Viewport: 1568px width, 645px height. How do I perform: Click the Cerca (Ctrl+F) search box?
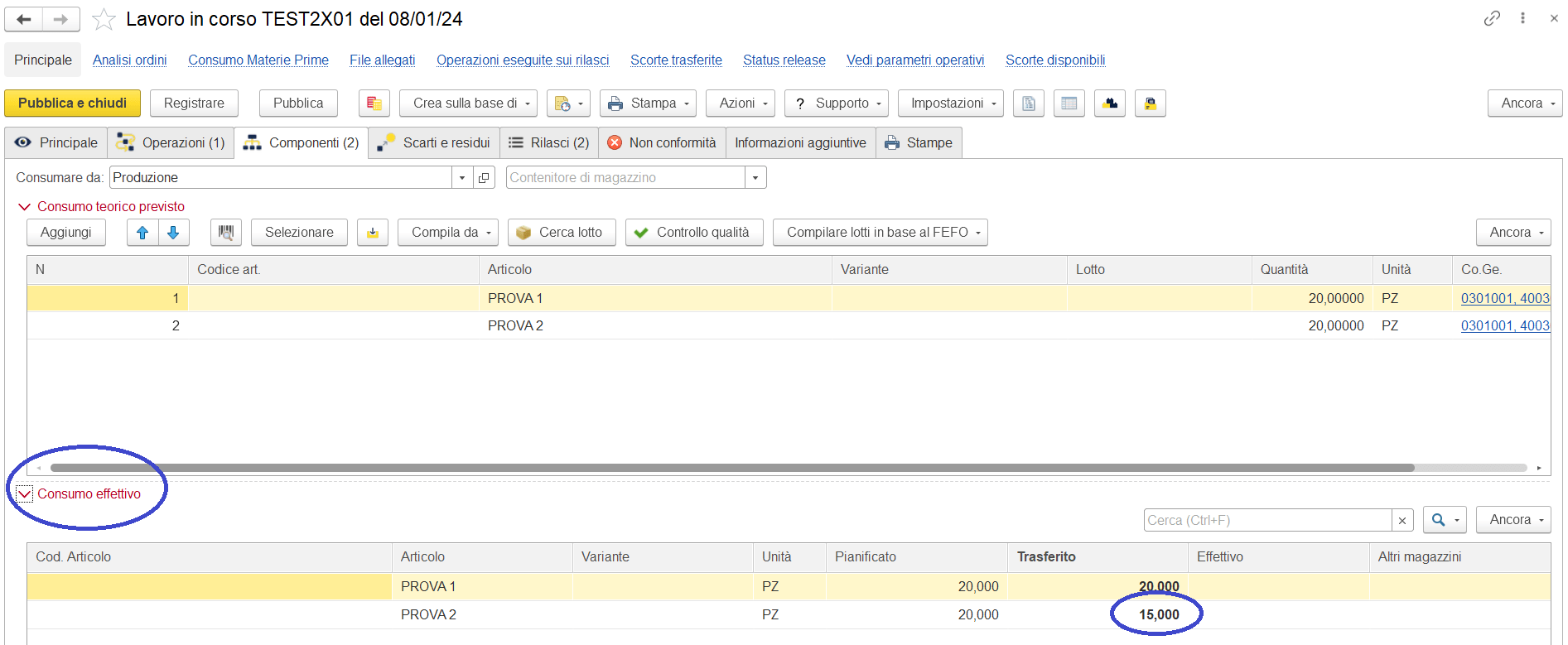(1267, 520)
